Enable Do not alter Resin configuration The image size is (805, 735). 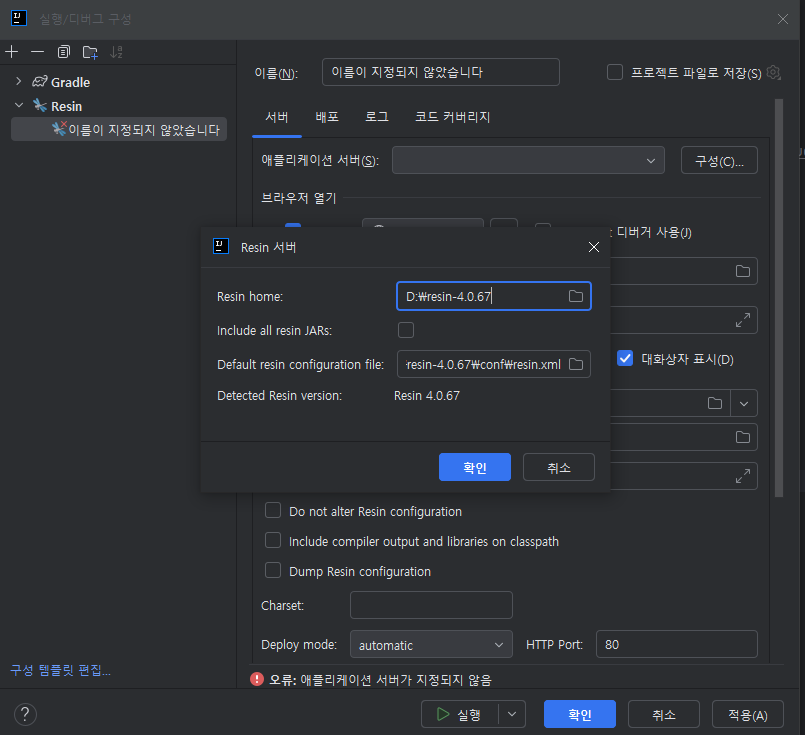click(x=273, y=511)
